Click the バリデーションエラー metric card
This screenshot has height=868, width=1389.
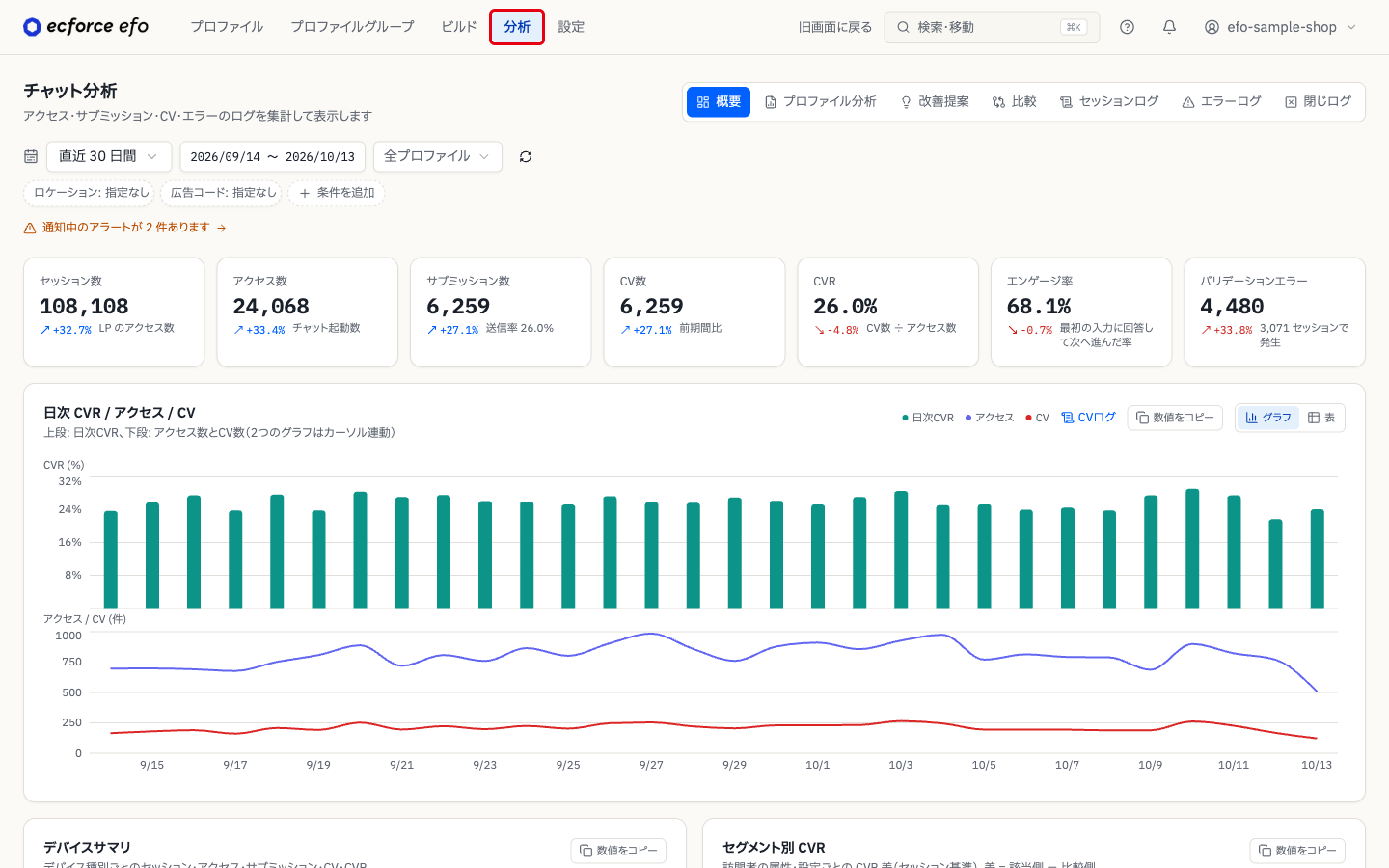tap(1274, 312)
